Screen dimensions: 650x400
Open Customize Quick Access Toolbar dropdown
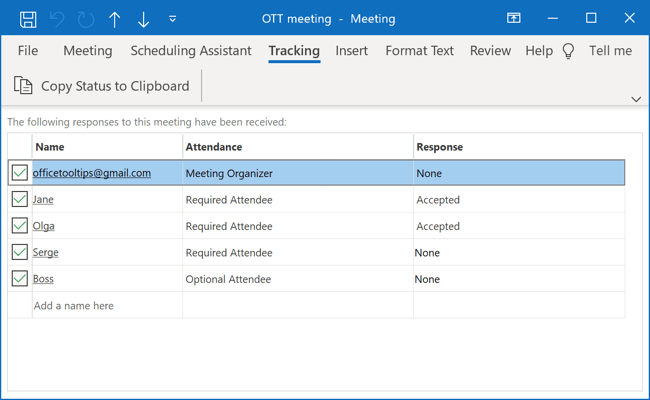click(172, 19)
